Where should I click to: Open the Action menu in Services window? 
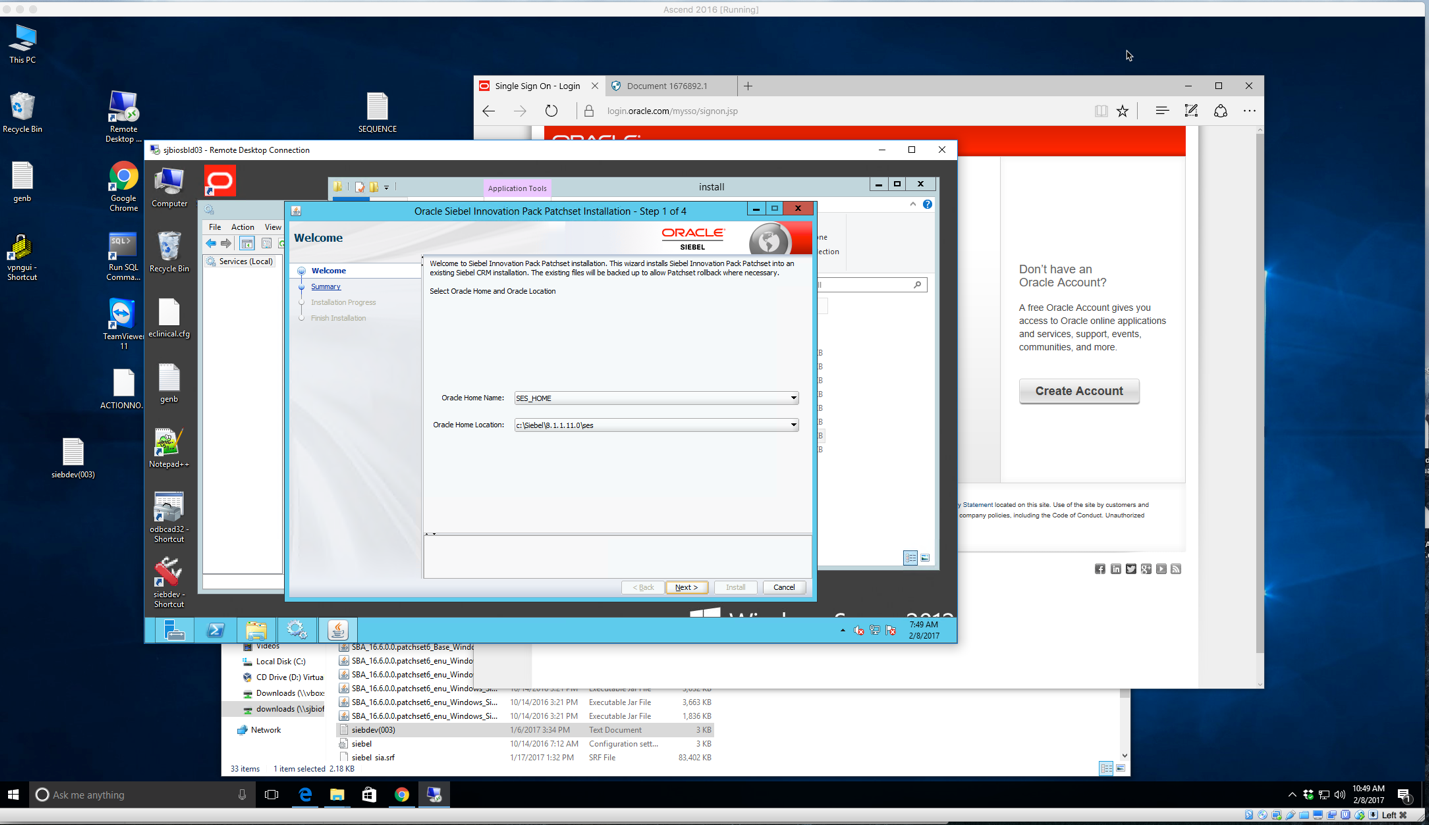pos(242,227)
